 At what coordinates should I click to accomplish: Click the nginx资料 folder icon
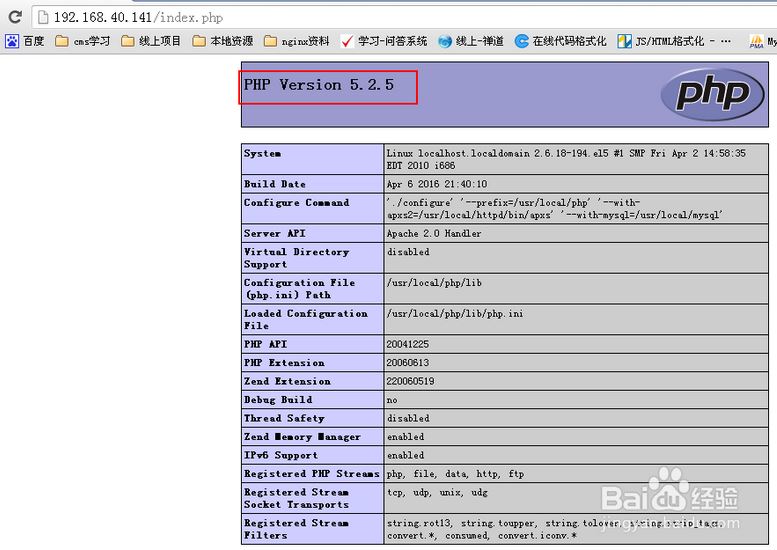(270, 41)
